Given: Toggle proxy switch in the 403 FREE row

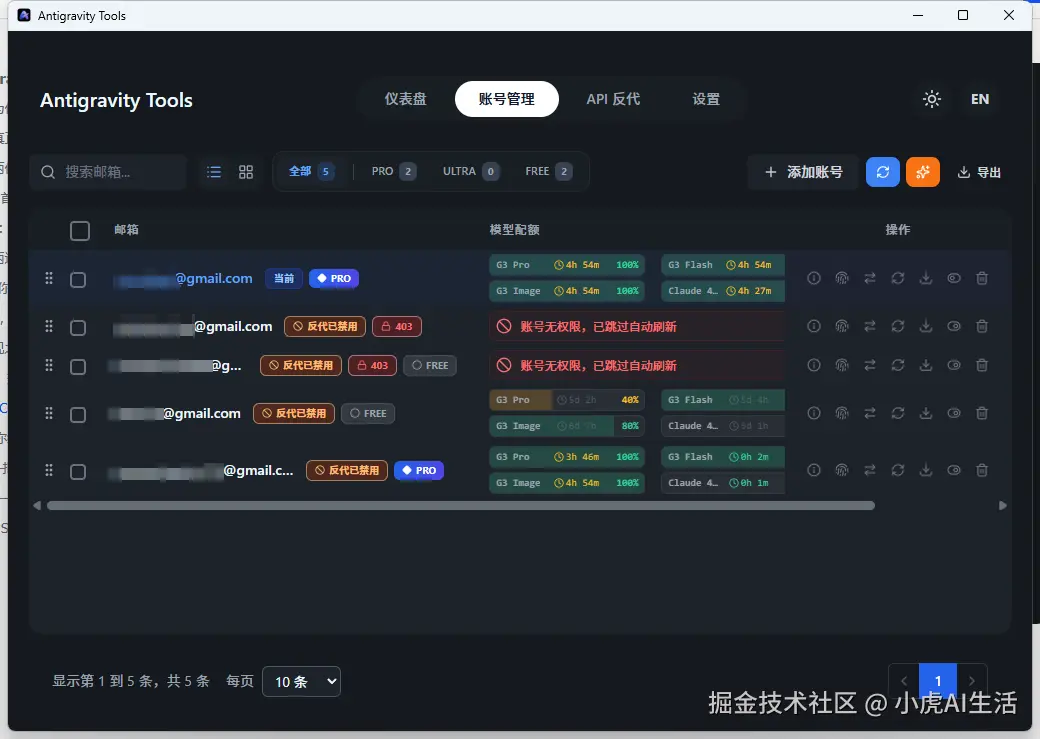Looking at the screenshot, I should [x=954, y=365].
